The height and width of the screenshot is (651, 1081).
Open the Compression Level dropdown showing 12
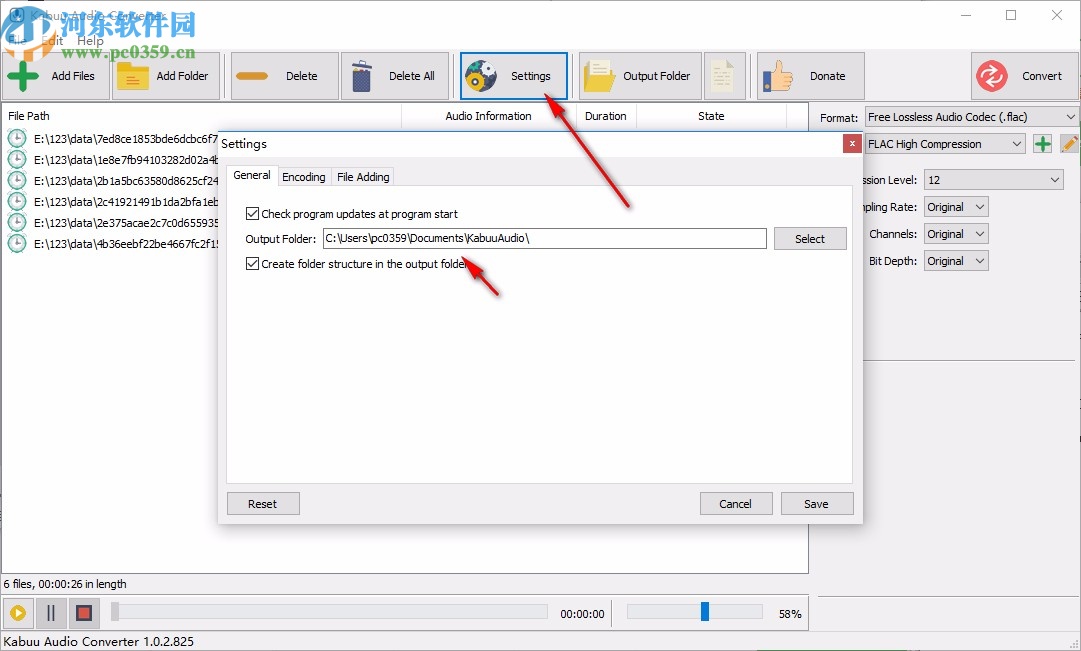(x=993, y=179)
